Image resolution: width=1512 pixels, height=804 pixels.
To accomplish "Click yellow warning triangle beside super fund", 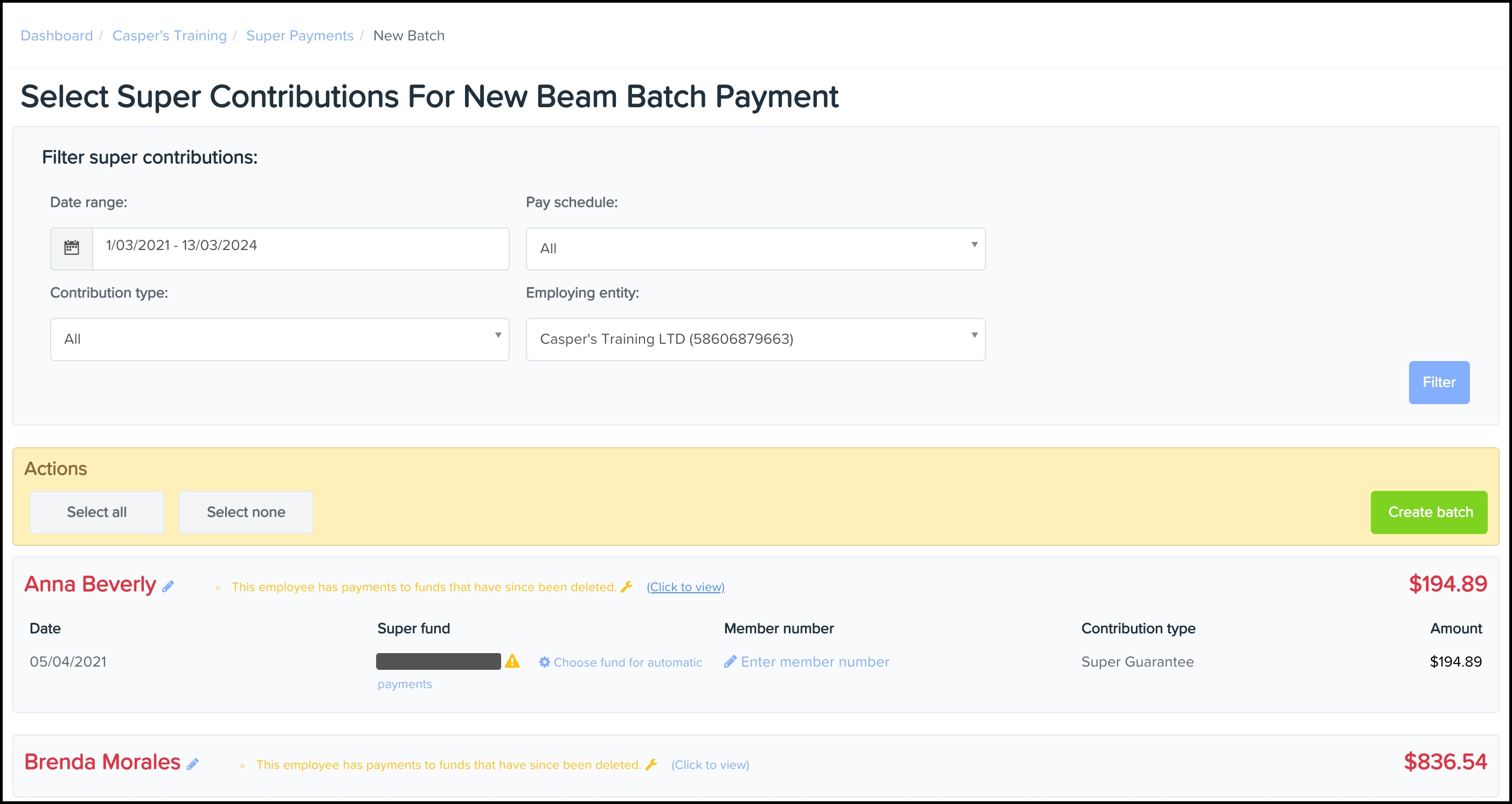I will (512, 661).
